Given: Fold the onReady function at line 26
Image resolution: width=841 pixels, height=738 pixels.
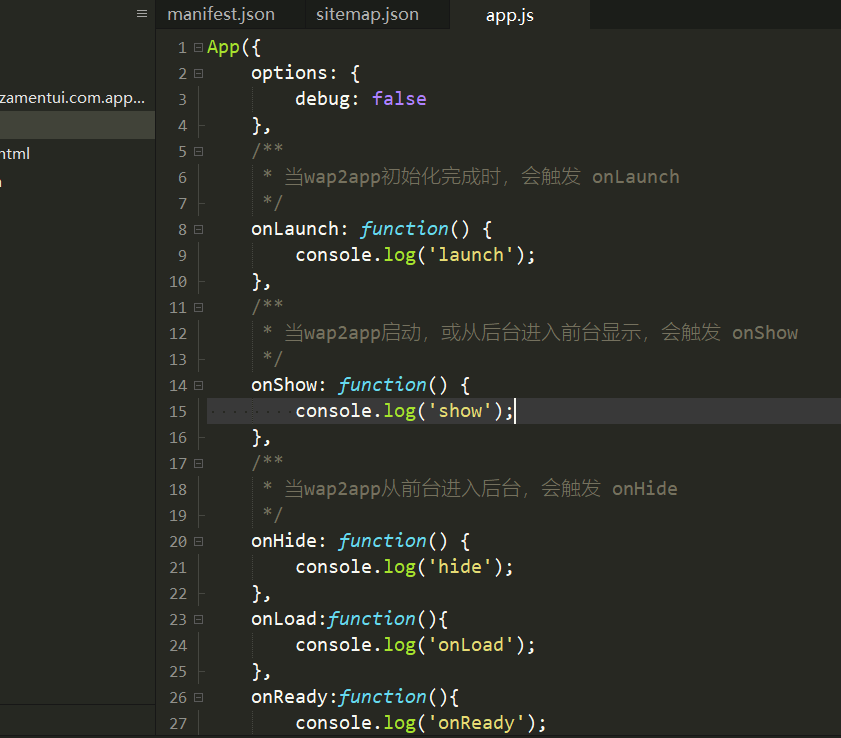Looking at the screenshot, I should [198, 698].
